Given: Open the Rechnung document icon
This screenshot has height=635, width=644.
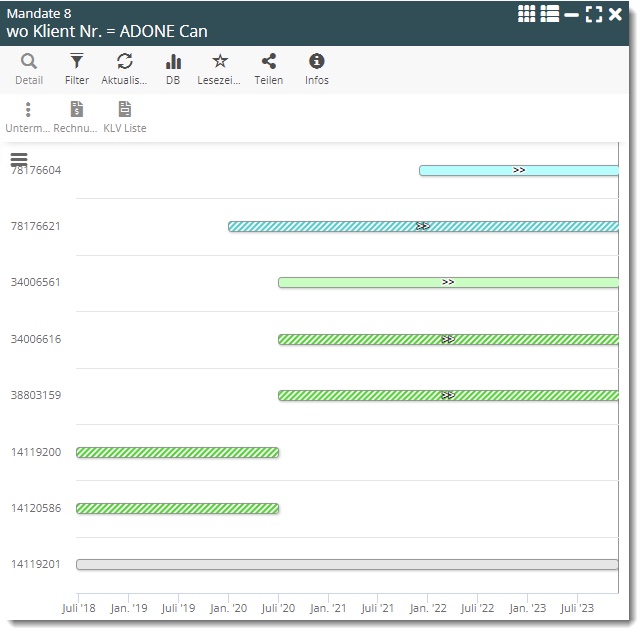Looking at the screenshot, I should [x=76, y=110].
